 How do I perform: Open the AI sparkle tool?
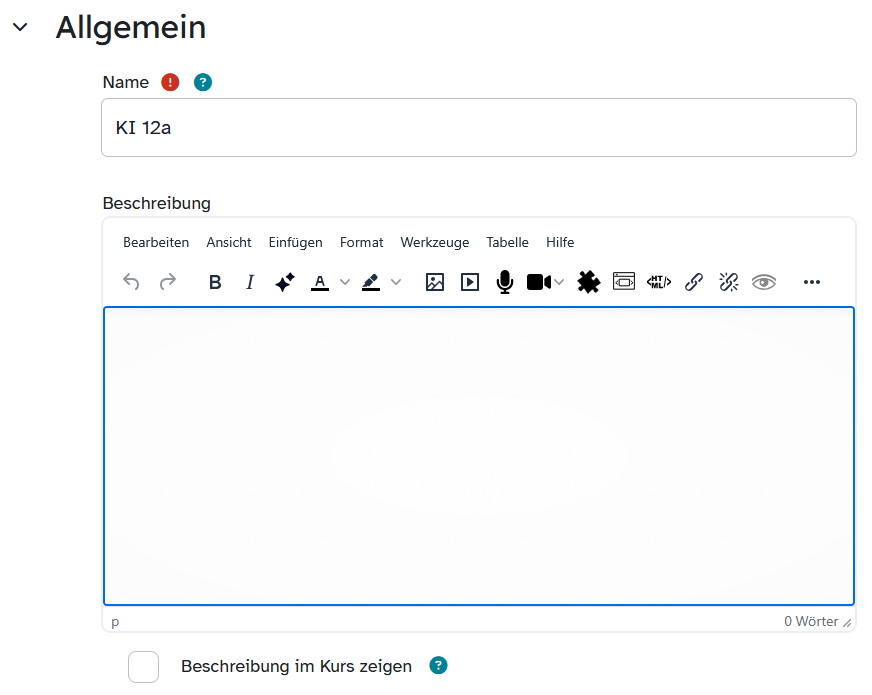coord(284,282)
